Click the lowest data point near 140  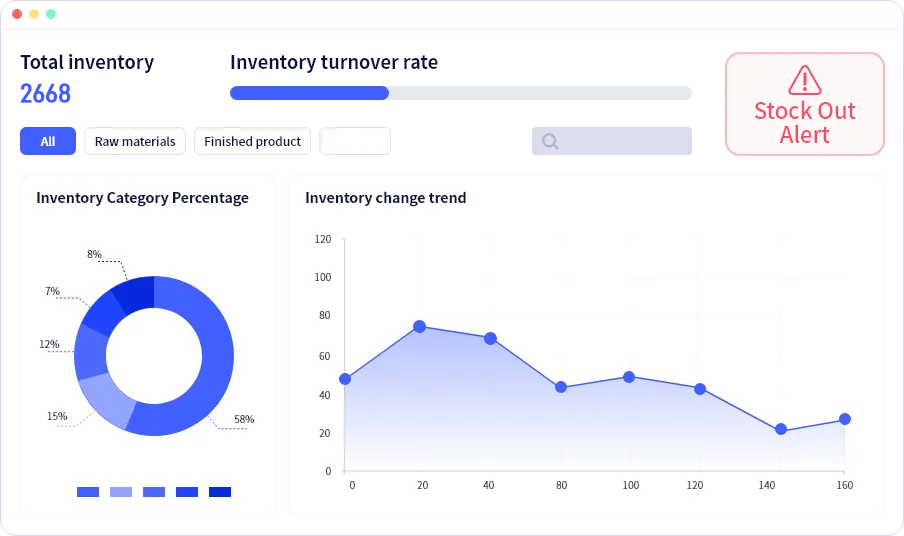781,430
